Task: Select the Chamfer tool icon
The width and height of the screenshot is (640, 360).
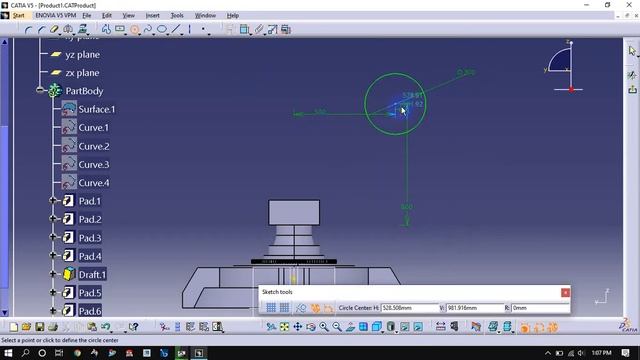Action: click(41, 29)
